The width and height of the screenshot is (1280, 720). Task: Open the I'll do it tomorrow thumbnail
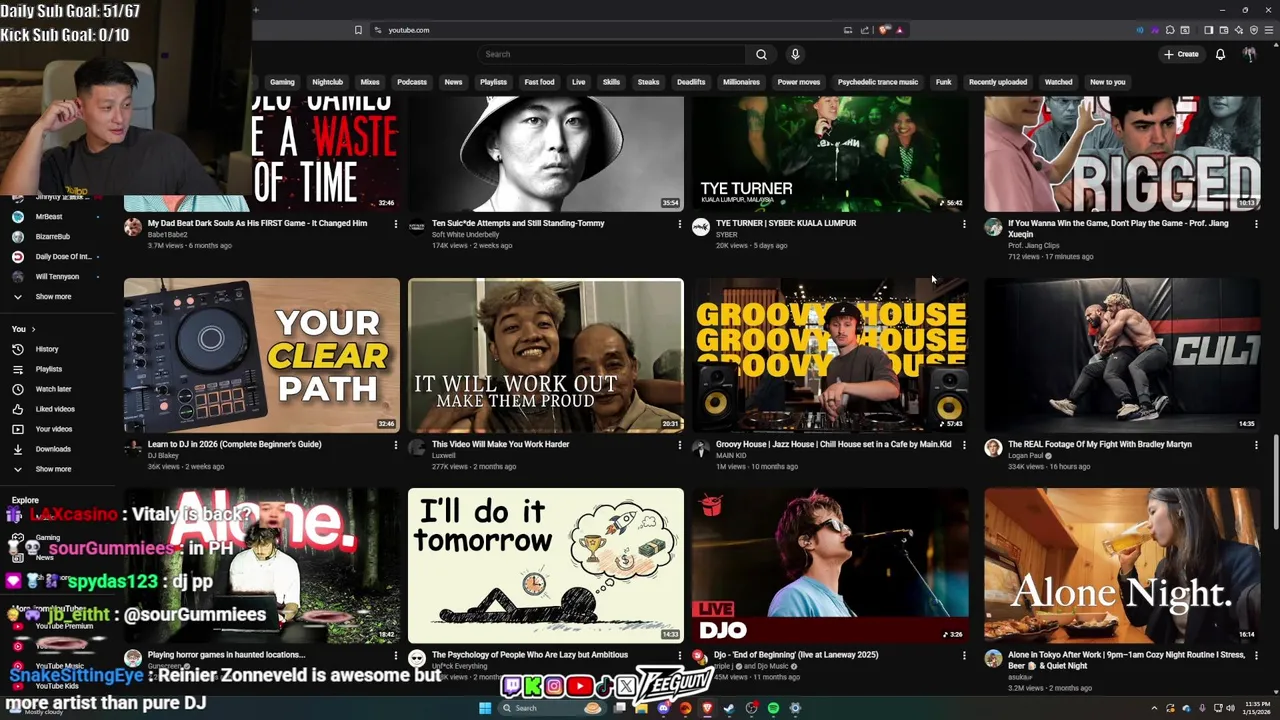(546, 565)
